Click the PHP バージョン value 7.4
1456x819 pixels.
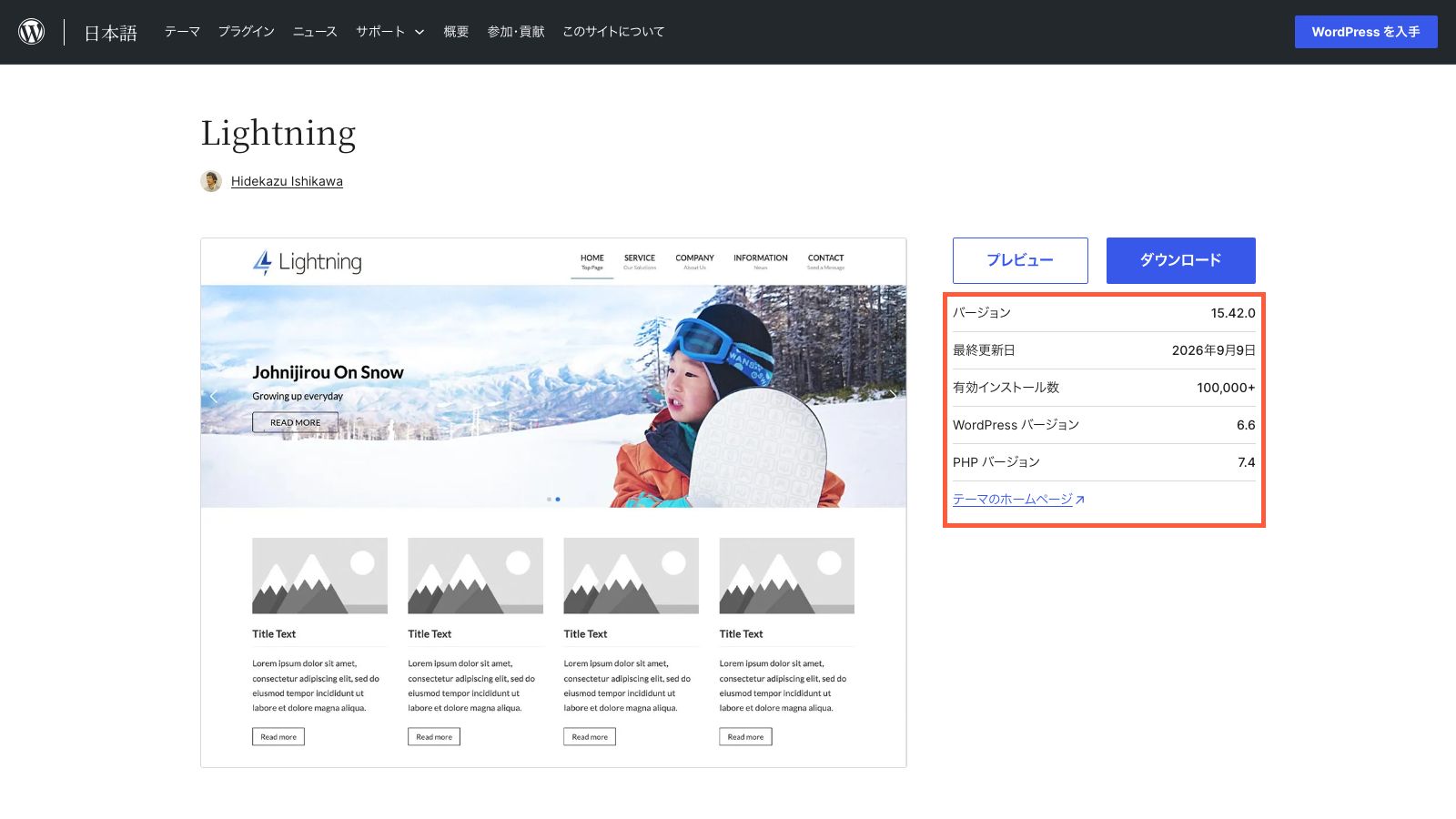click(1247, 462)
